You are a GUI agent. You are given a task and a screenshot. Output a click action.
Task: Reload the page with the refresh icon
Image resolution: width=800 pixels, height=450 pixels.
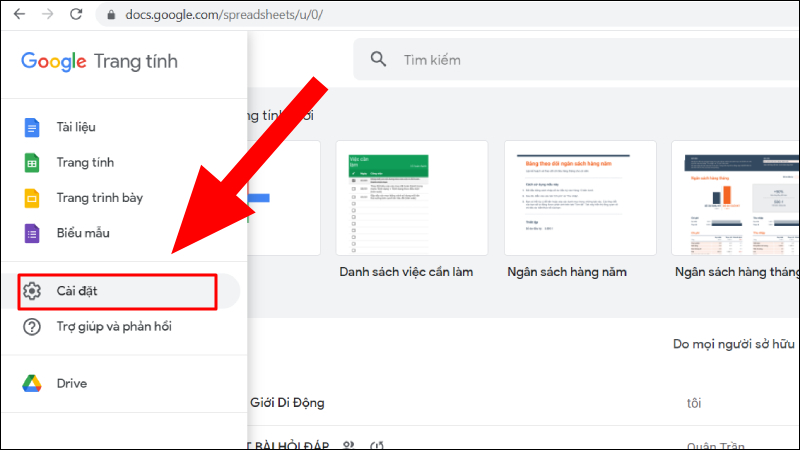(76, 14)
